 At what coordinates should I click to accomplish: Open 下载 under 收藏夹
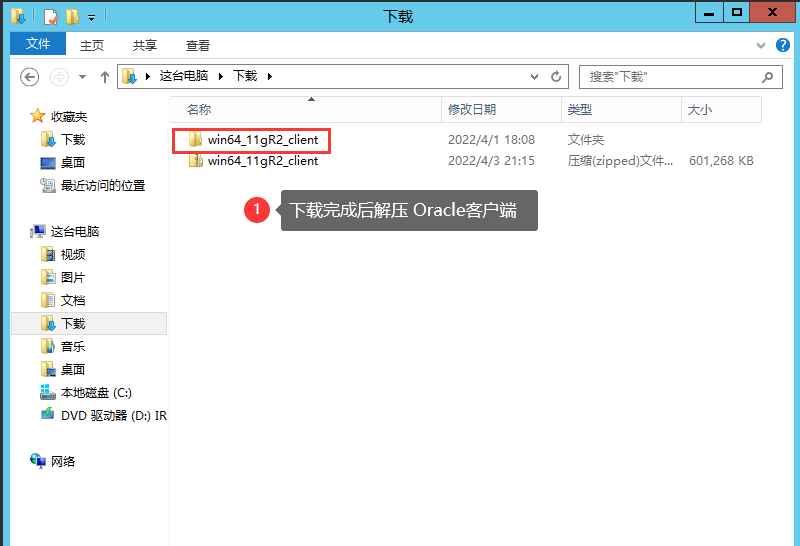click(x=73, y=139)
